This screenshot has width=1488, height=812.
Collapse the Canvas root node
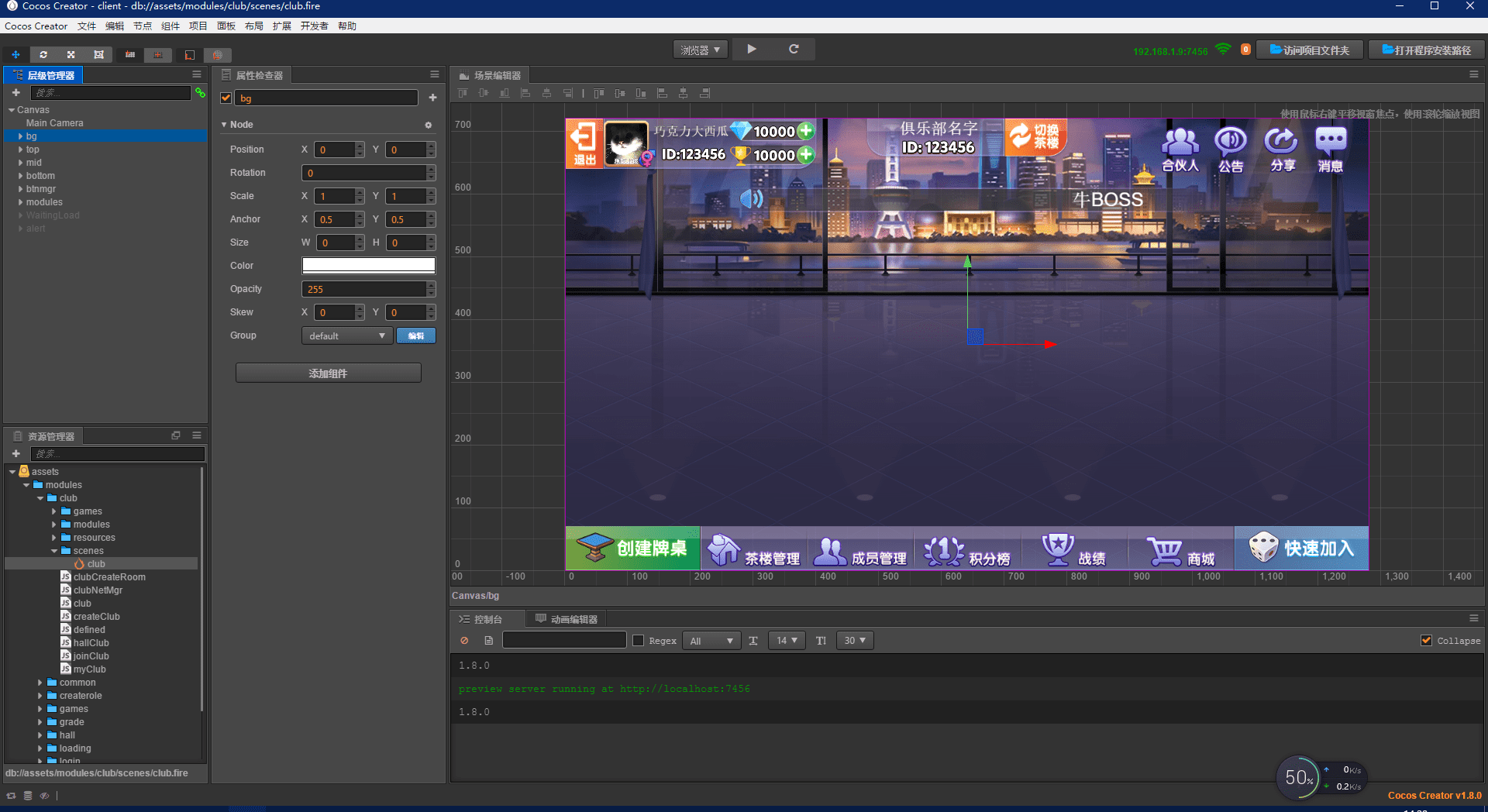pos(12,110)
